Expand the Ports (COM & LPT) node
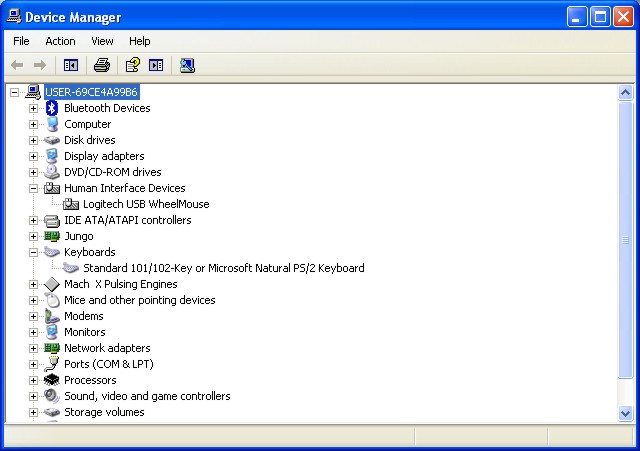 (x=33, y=364)
